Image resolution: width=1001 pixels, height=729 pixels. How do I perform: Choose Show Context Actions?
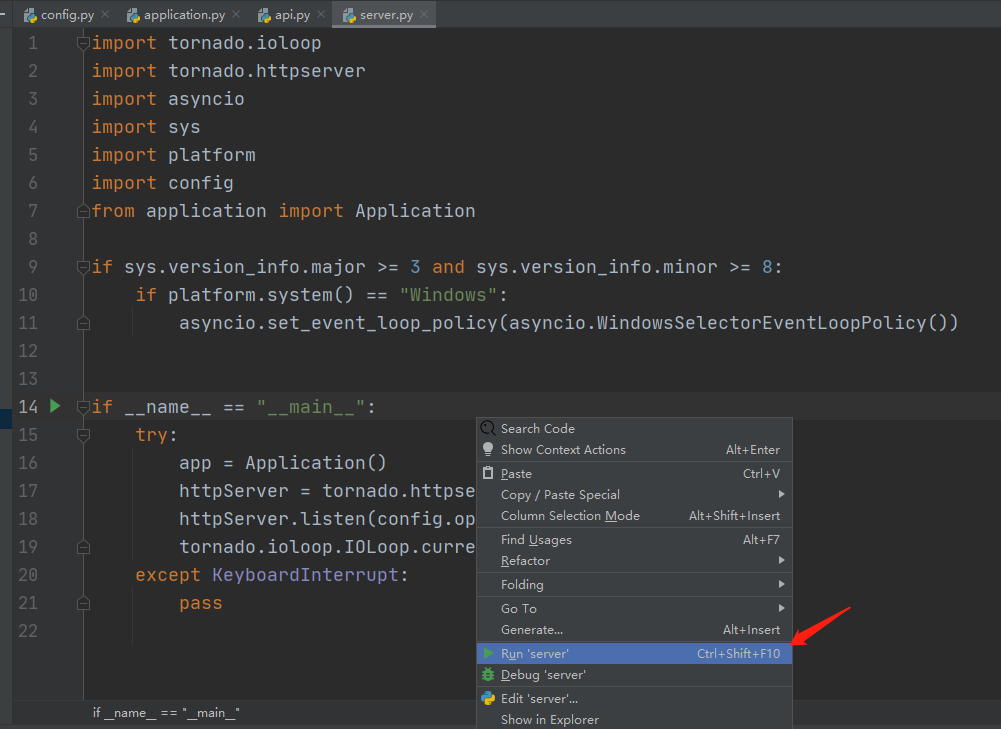click(634, 449)
